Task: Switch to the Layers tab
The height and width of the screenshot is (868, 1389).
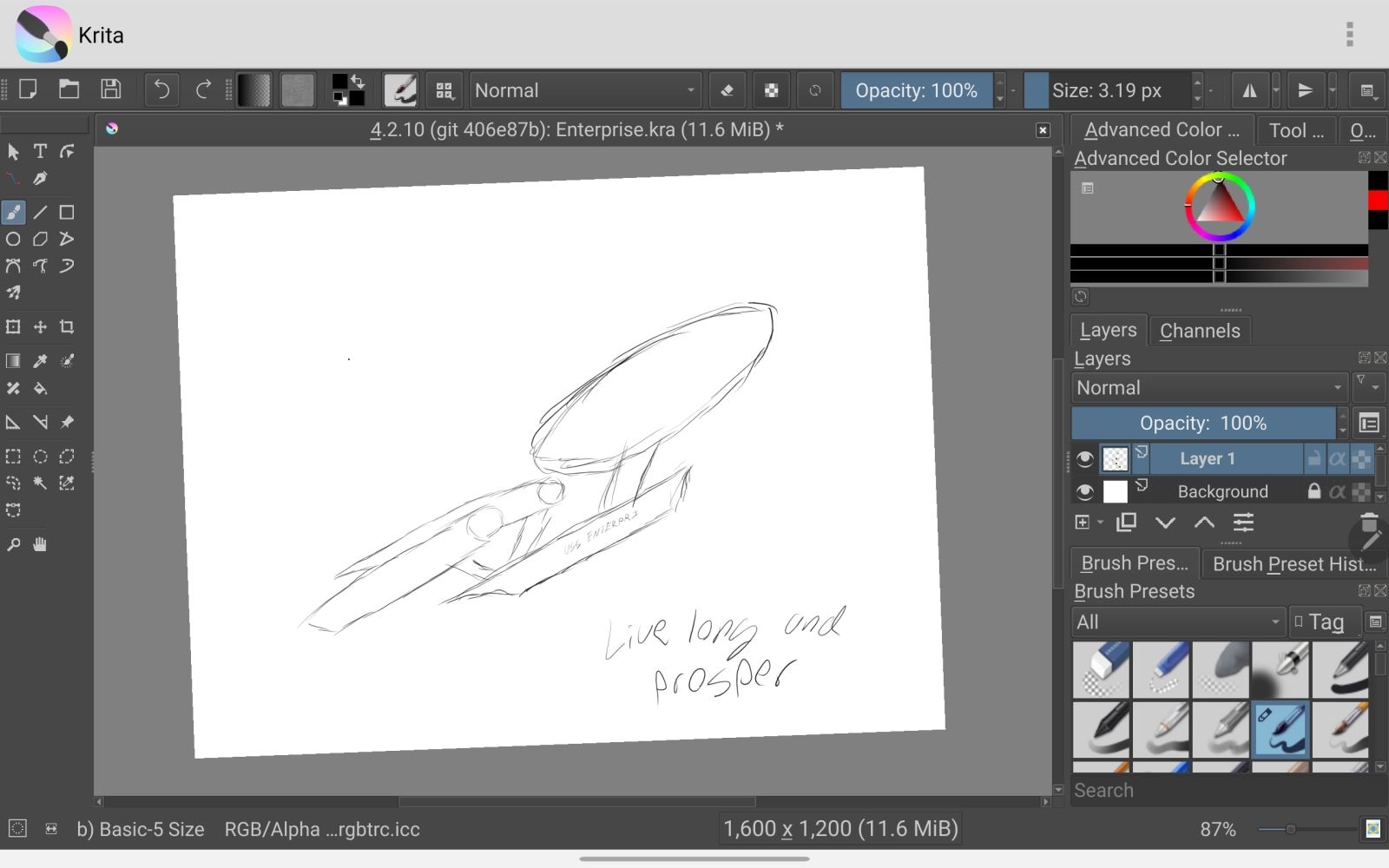Action: (x=1109, y=330)
